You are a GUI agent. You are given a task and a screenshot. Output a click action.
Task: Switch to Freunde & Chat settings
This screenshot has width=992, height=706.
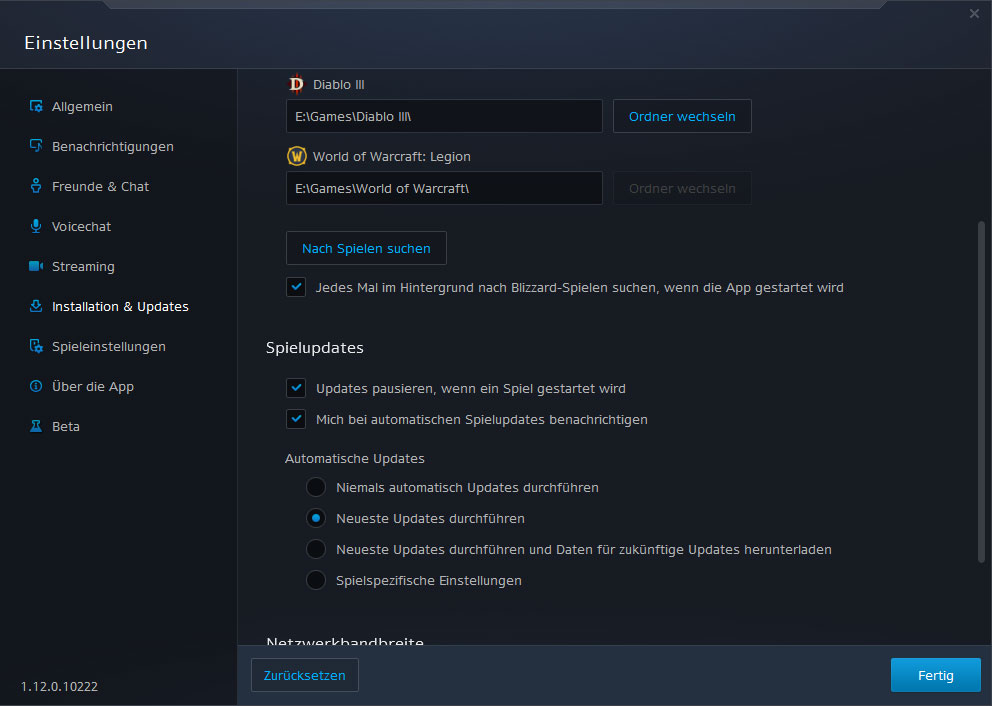(100, 186)
